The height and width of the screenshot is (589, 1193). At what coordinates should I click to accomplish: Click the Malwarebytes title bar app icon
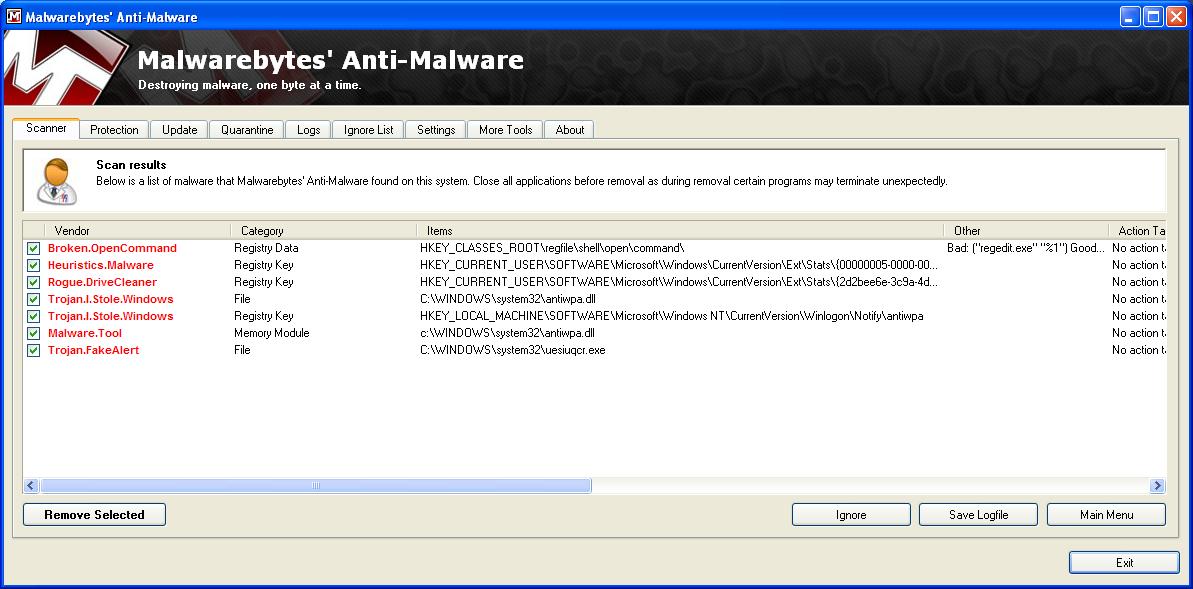tap(14, 17)
